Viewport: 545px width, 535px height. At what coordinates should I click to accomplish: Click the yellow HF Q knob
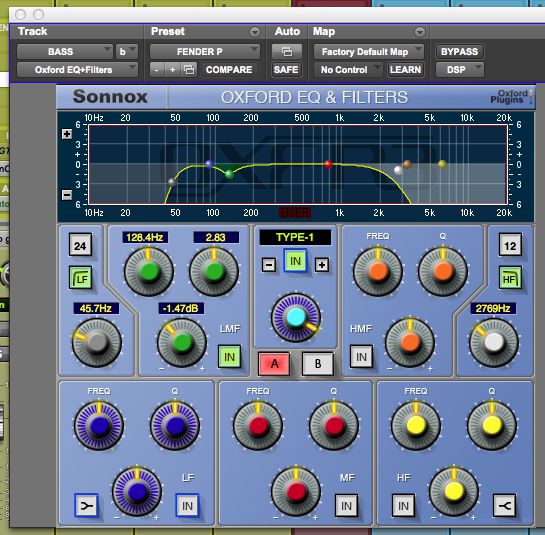click(492, 426)
